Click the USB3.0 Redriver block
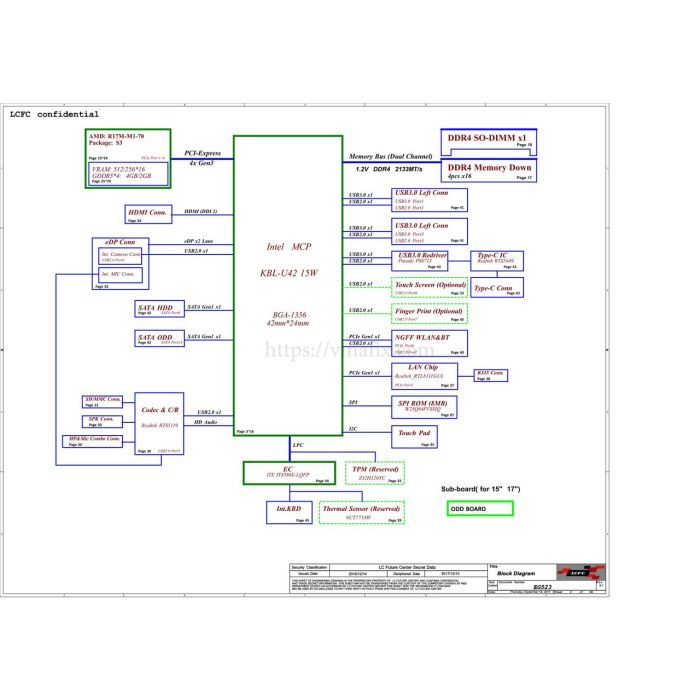The image size is (700, 700). click(x=420, y=261)
